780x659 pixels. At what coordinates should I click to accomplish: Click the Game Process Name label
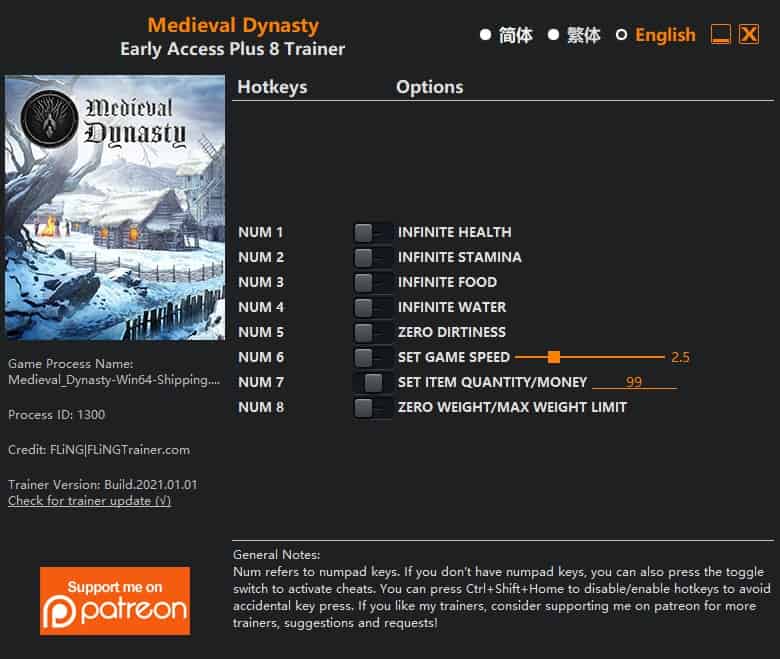point(71,364)
